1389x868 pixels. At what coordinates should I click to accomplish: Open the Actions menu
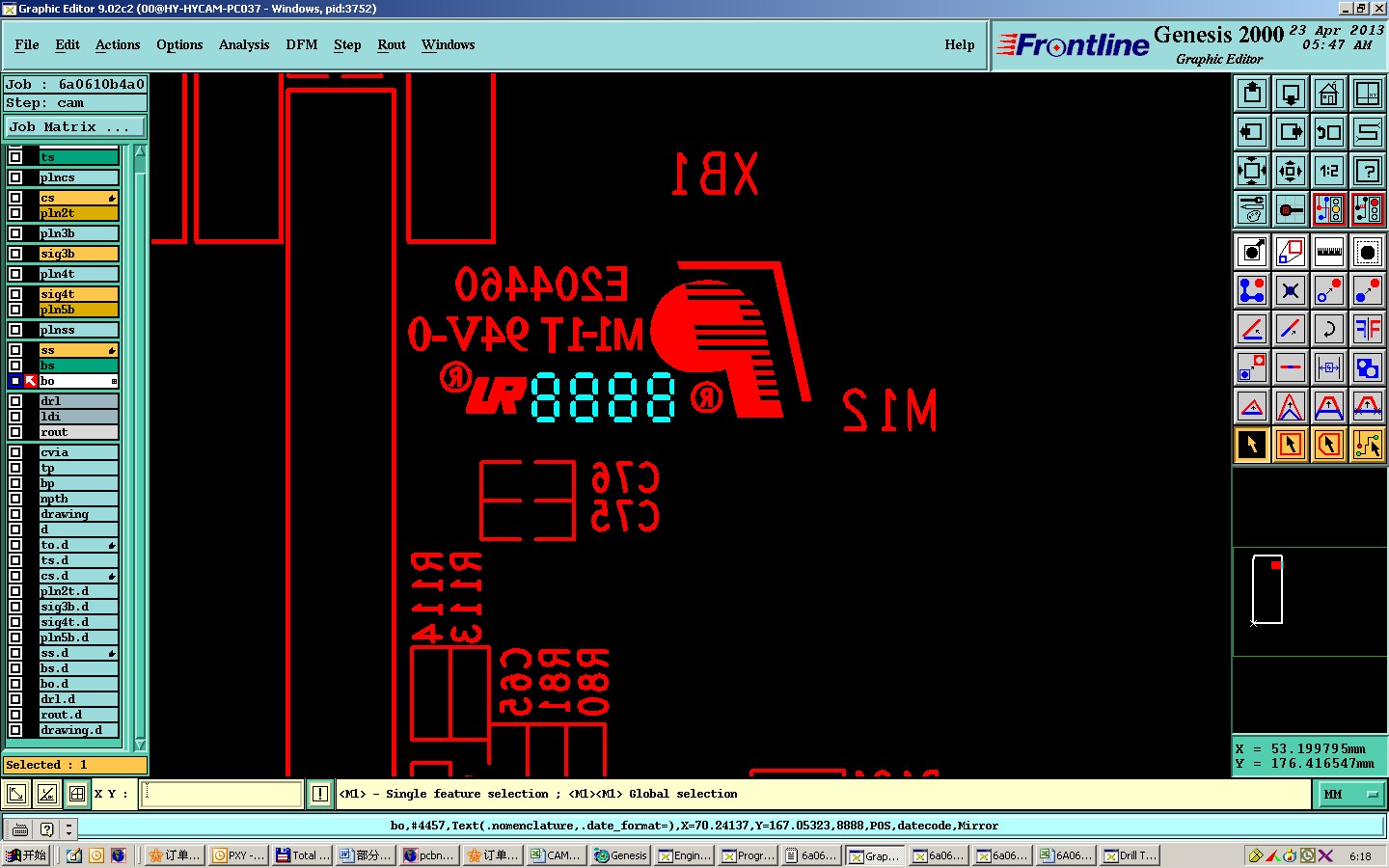point(118,45)
